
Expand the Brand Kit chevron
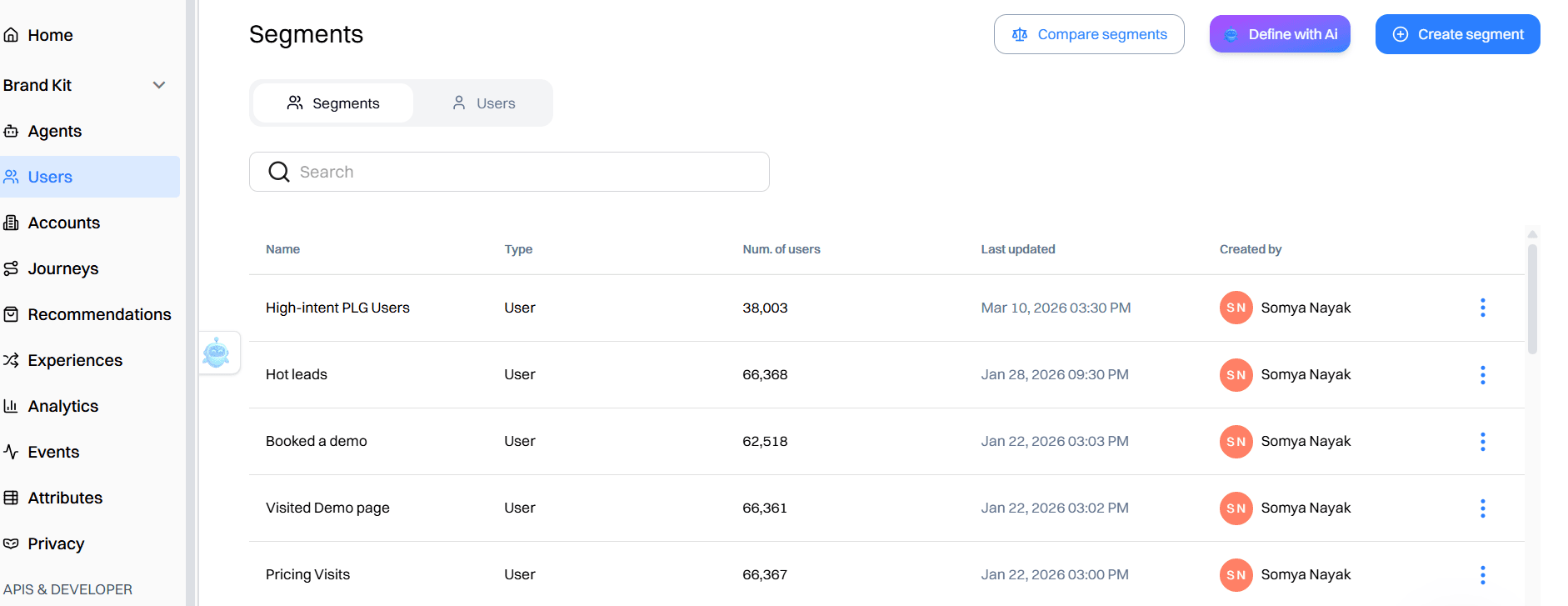(159, 85)
